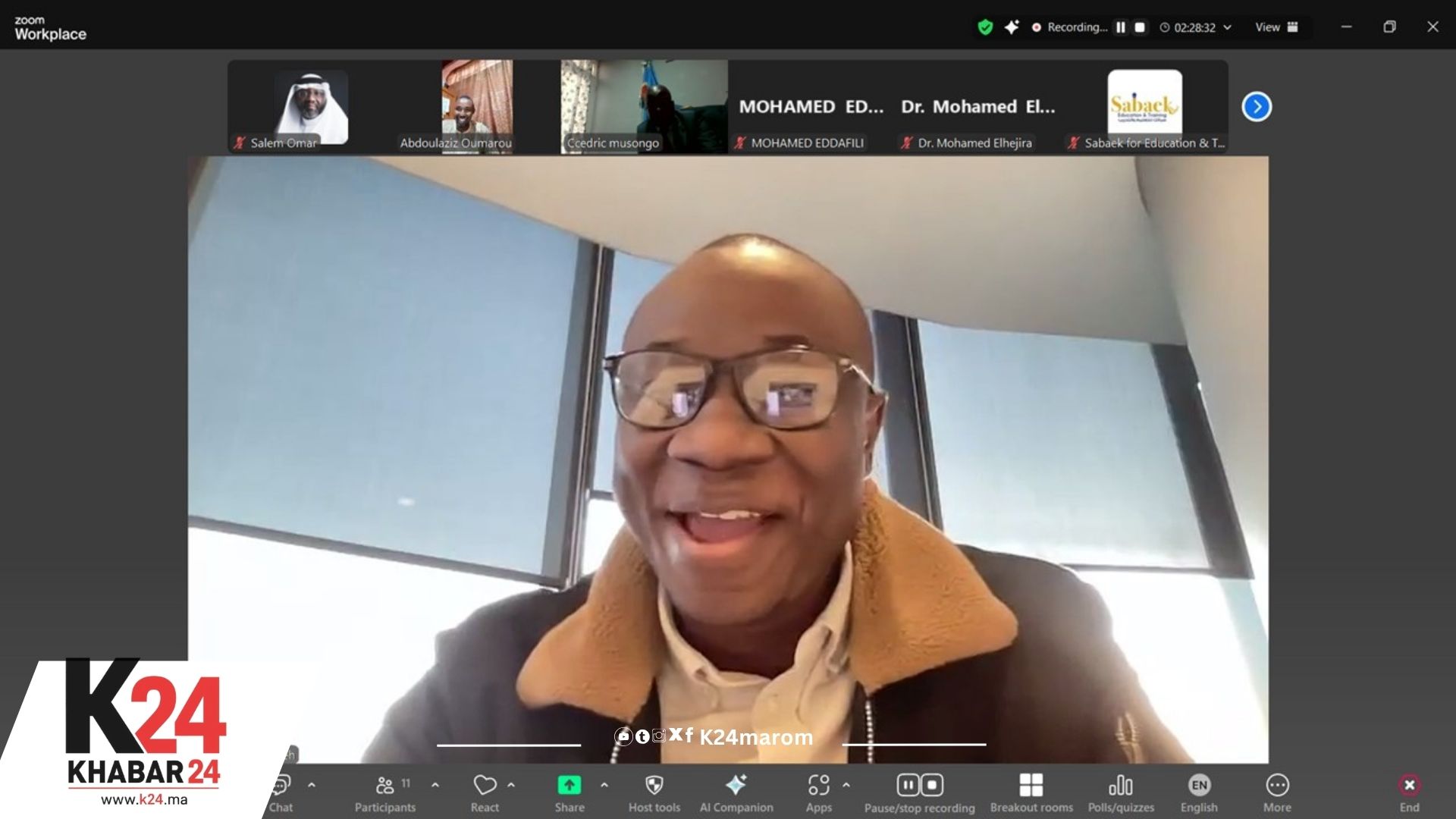Viewport: 1456px width, 819px height.
Task: Open Polls/quizzes bar chart icon
Action: click(x=1120, y=786)
